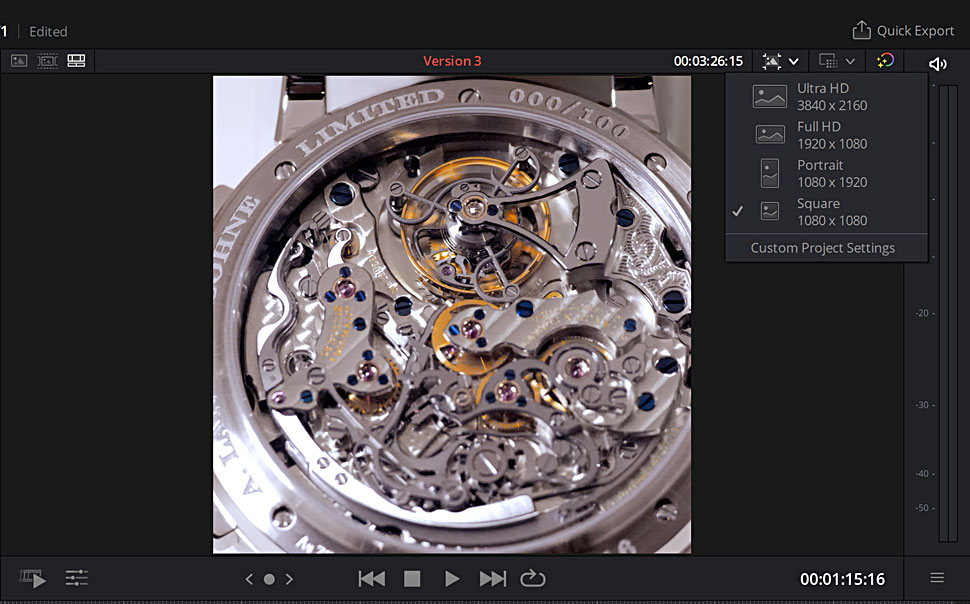Choose Full HD 1920 x 1080 resolution
The height and width of the screenshot is (604, 970).
point(826,135)
